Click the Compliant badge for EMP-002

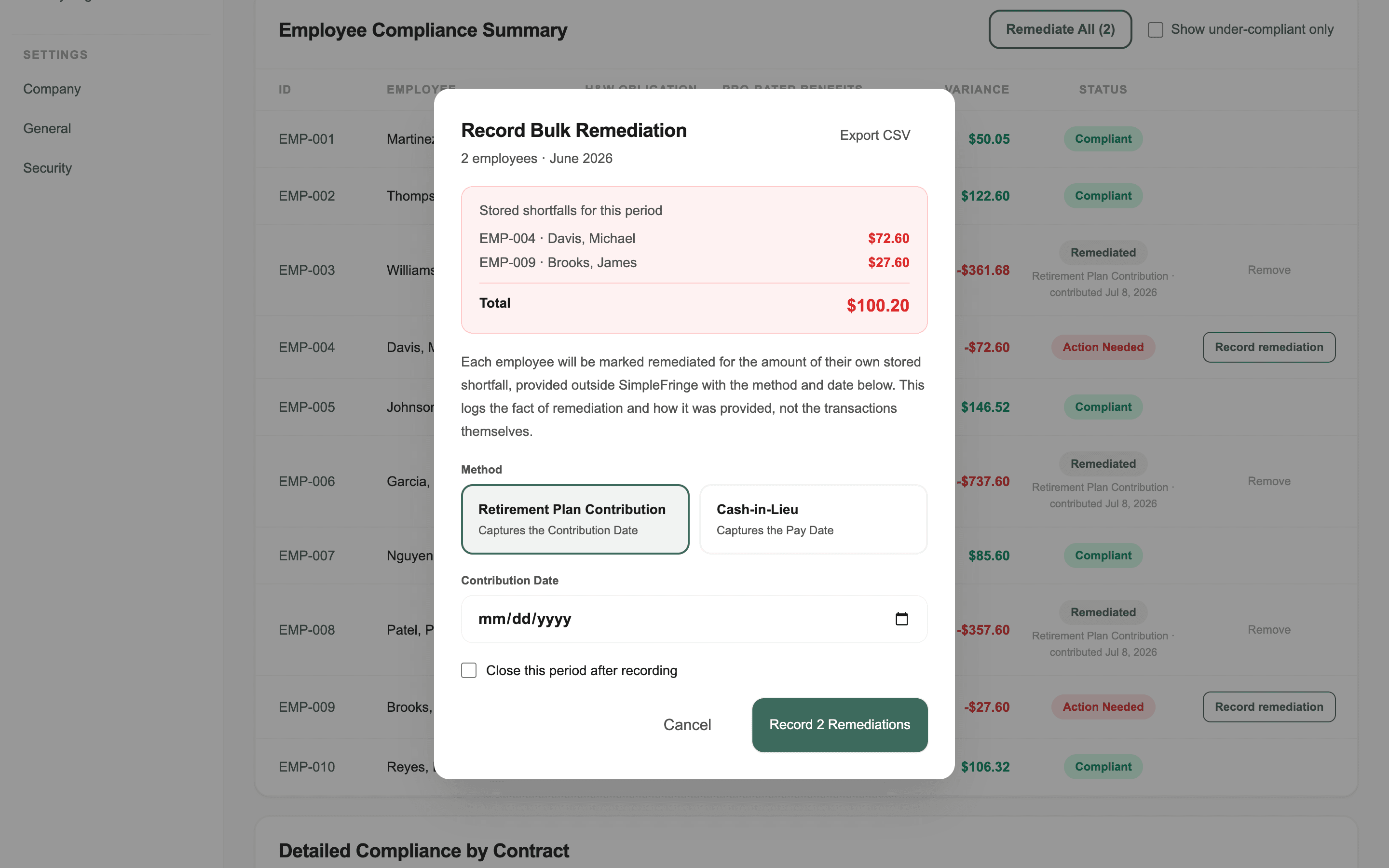[1103, 196]
